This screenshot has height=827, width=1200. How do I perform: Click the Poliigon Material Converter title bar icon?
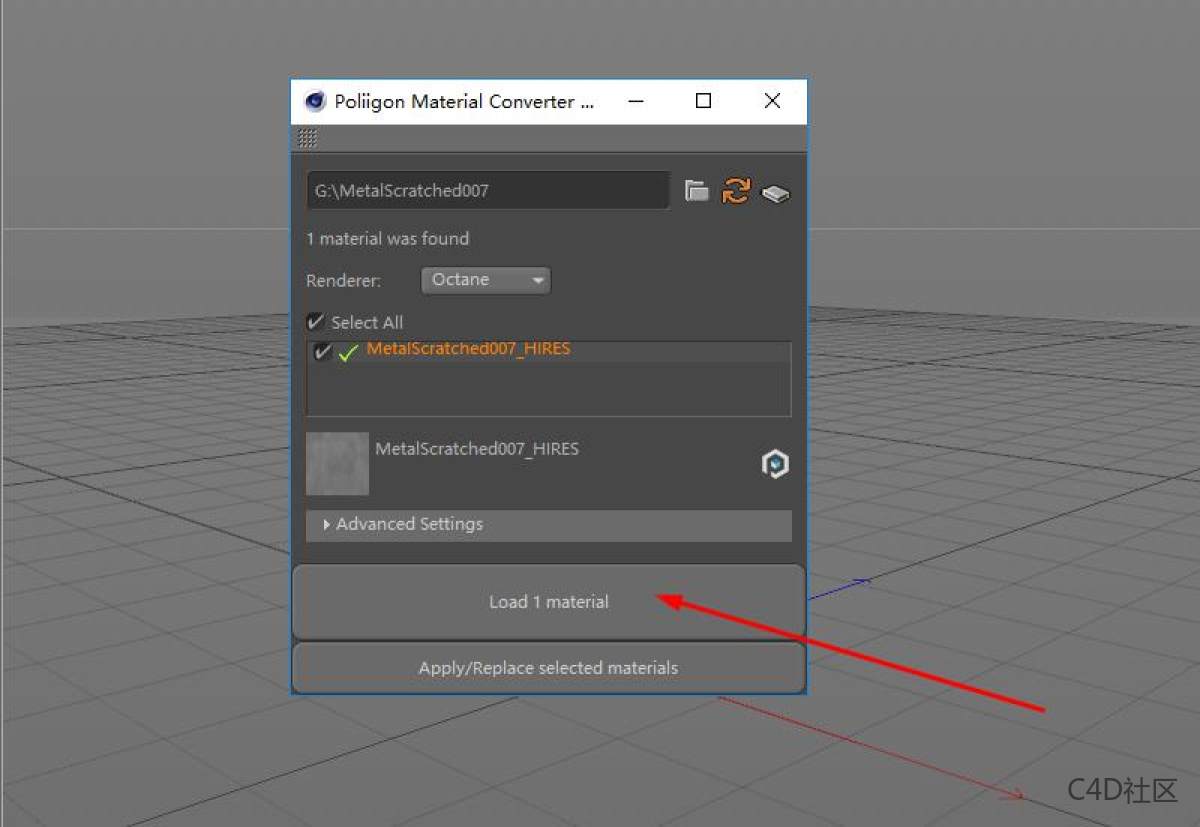point(314,101)
